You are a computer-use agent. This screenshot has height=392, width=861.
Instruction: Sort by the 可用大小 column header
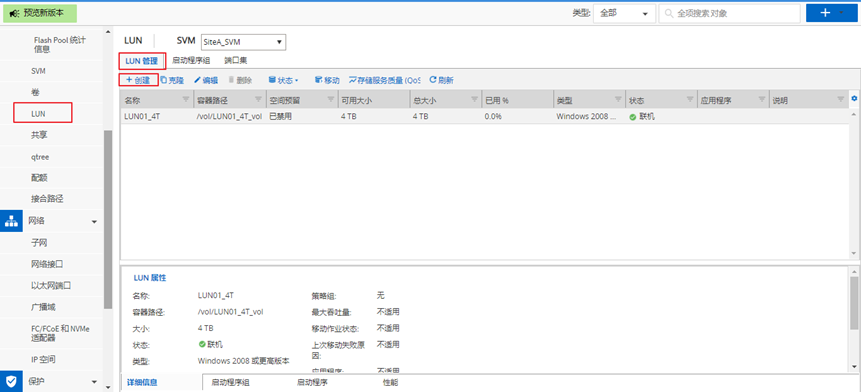click(x=356, y=100)
